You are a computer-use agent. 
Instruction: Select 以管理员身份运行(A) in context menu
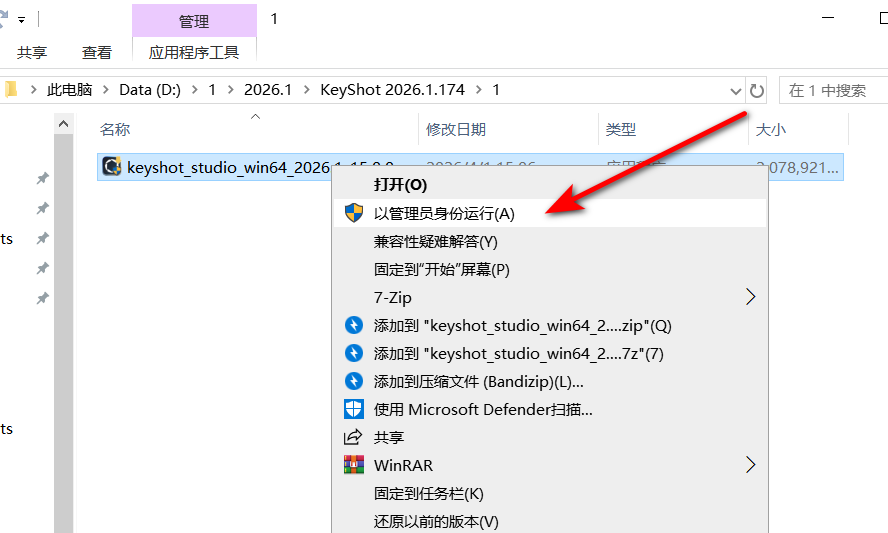[550, 213]
